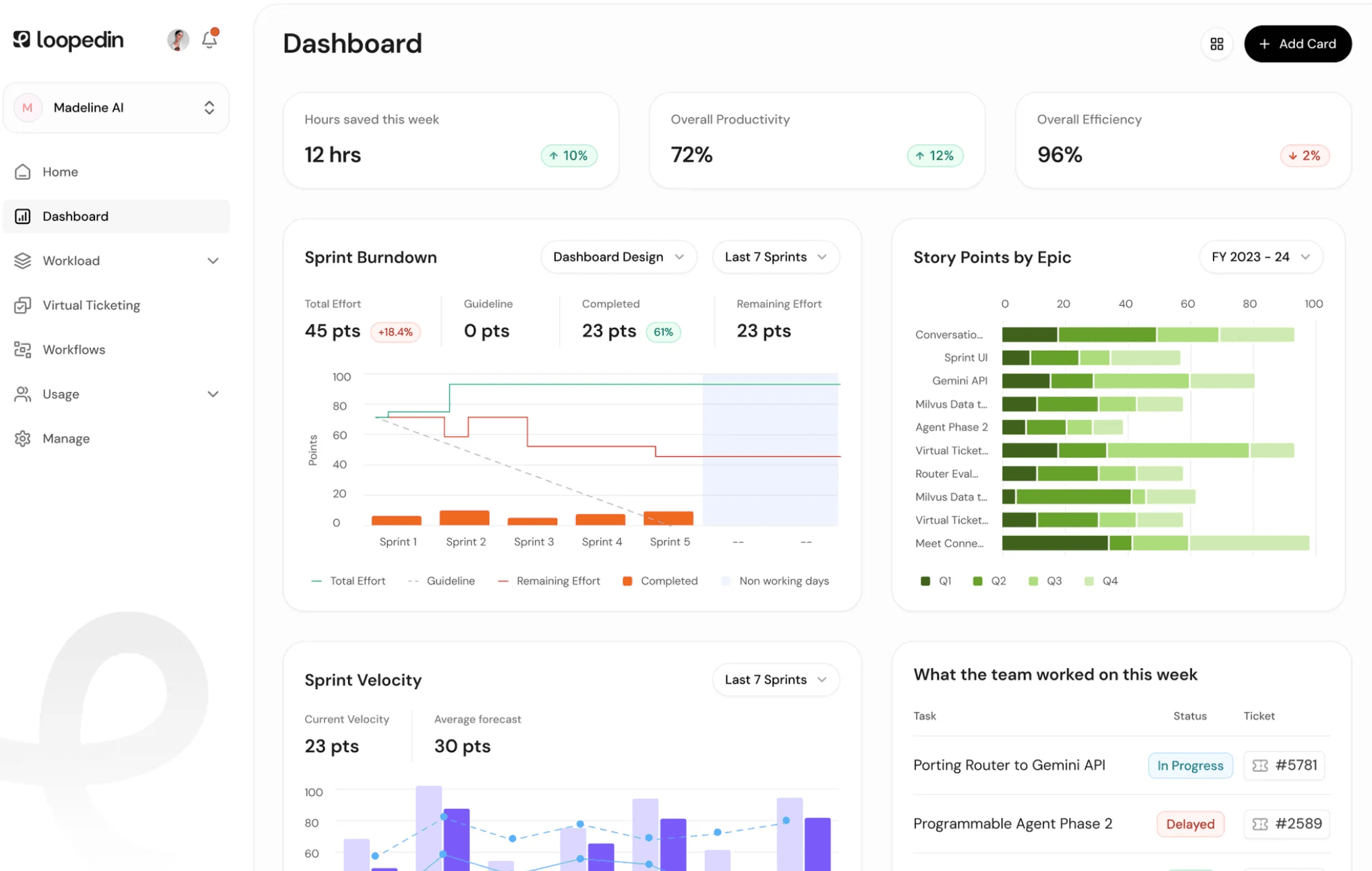1372x871 pixels.
Task: Open Virtual Ticketing in the sidebar
Action: [x=116, y=305]
